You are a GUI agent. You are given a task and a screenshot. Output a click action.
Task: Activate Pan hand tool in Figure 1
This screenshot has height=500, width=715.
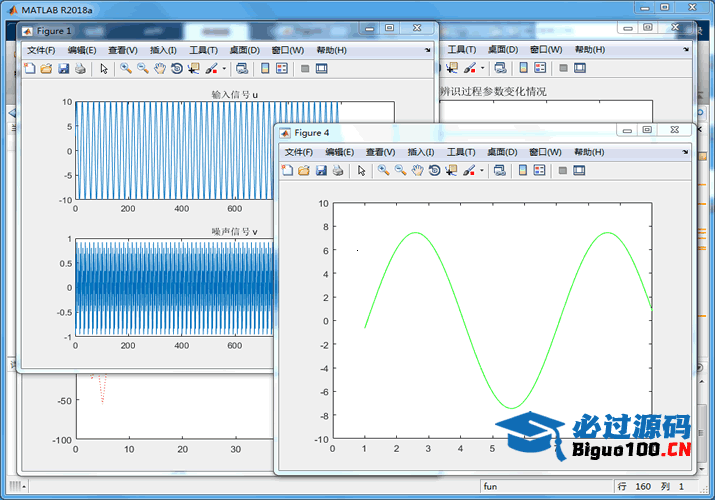(x=160, y=69)
